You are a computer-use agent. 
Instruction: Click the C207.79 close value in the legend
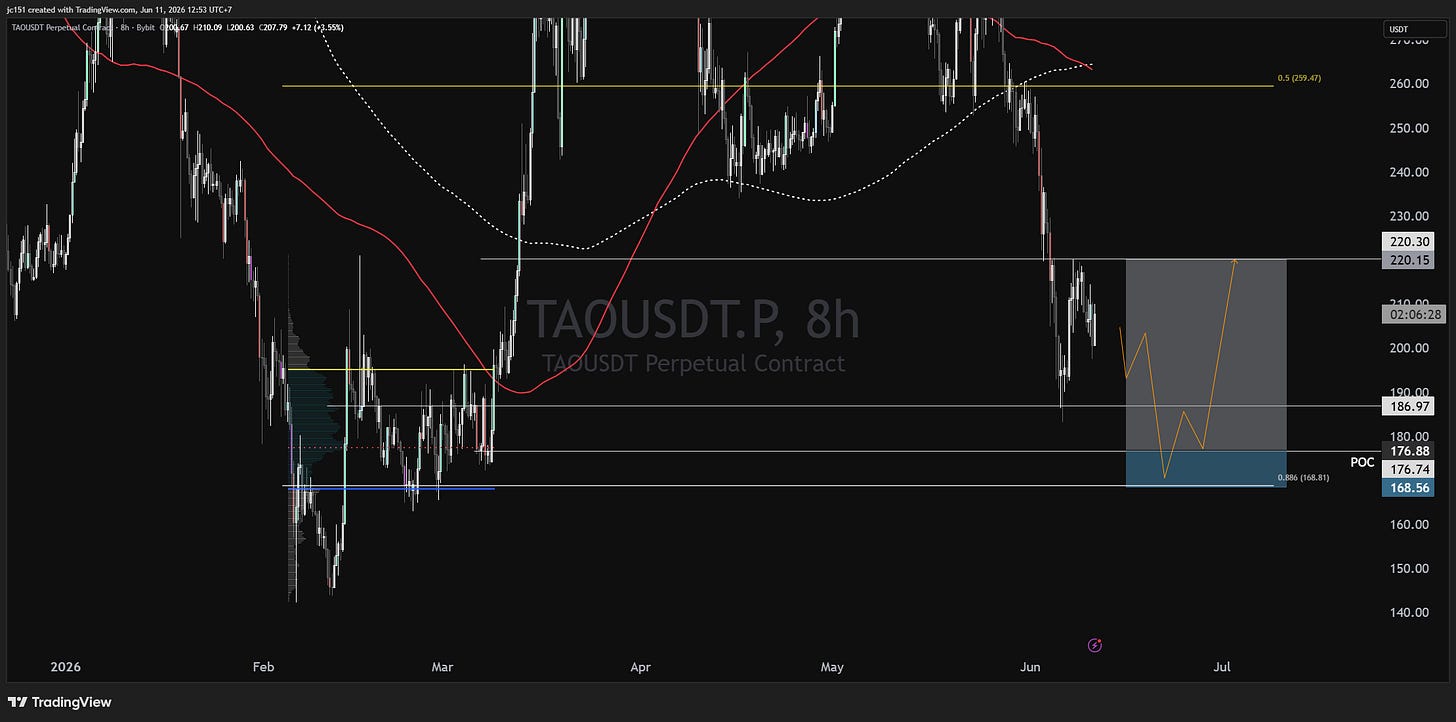(274, 27)
